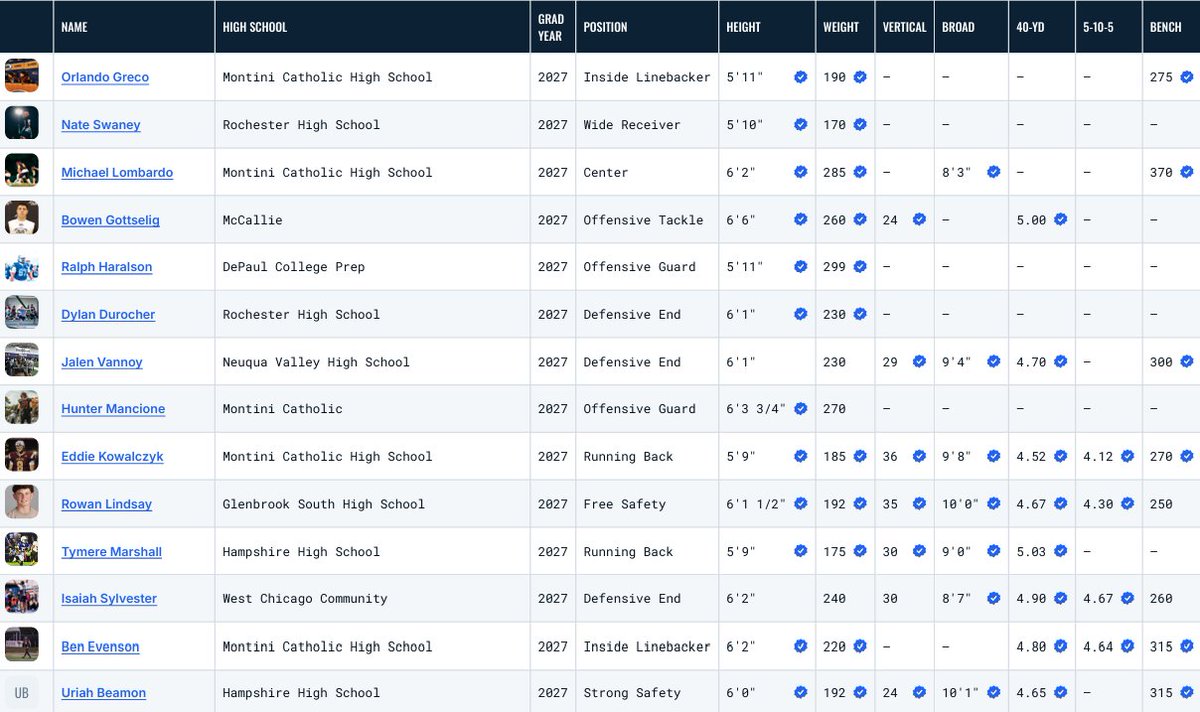Screen dimensions: 1200x712
Task: Open Bowen Gottselig's profile link
Action: coord(110,220)
